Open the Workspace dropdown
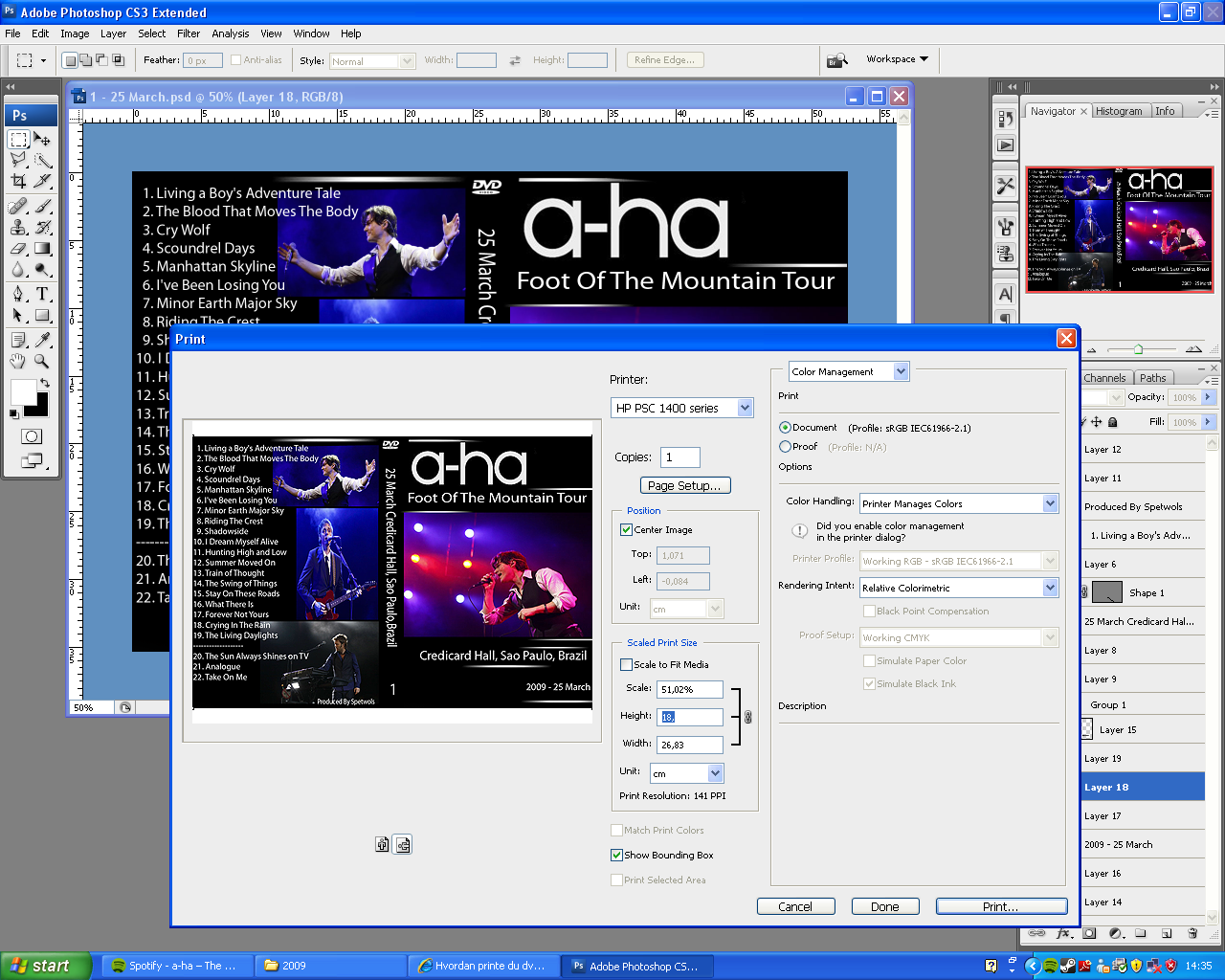The height and width of the screenshot is (980, 1225). (897, 59)
